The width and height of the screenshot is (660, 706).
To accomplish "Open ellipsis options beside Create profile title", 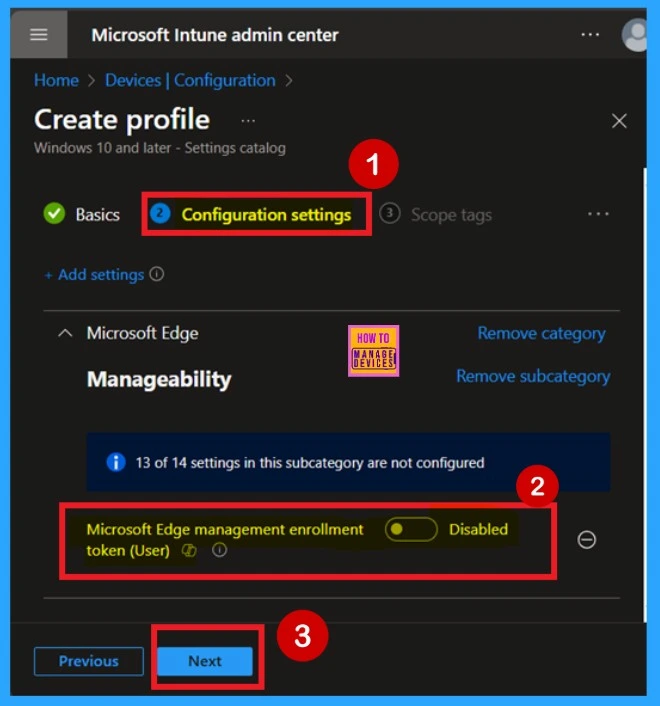I will 248,121.
